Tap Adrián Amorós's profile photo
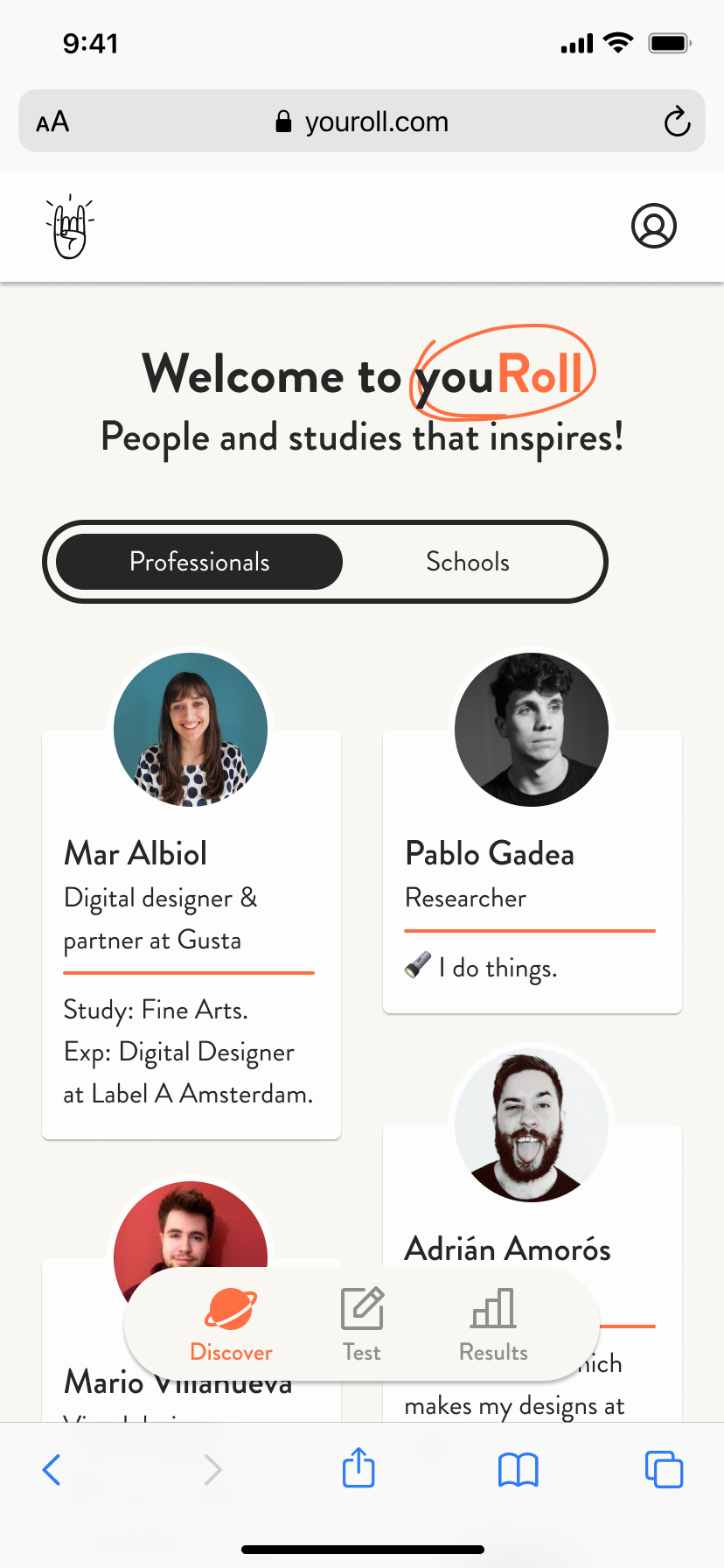 (532, 1124)
